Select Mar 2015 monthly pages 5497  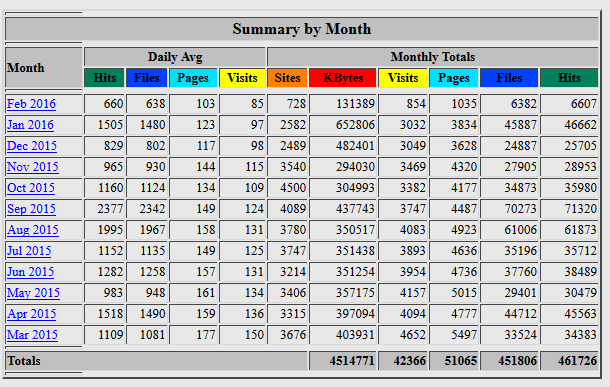point(464,335)
